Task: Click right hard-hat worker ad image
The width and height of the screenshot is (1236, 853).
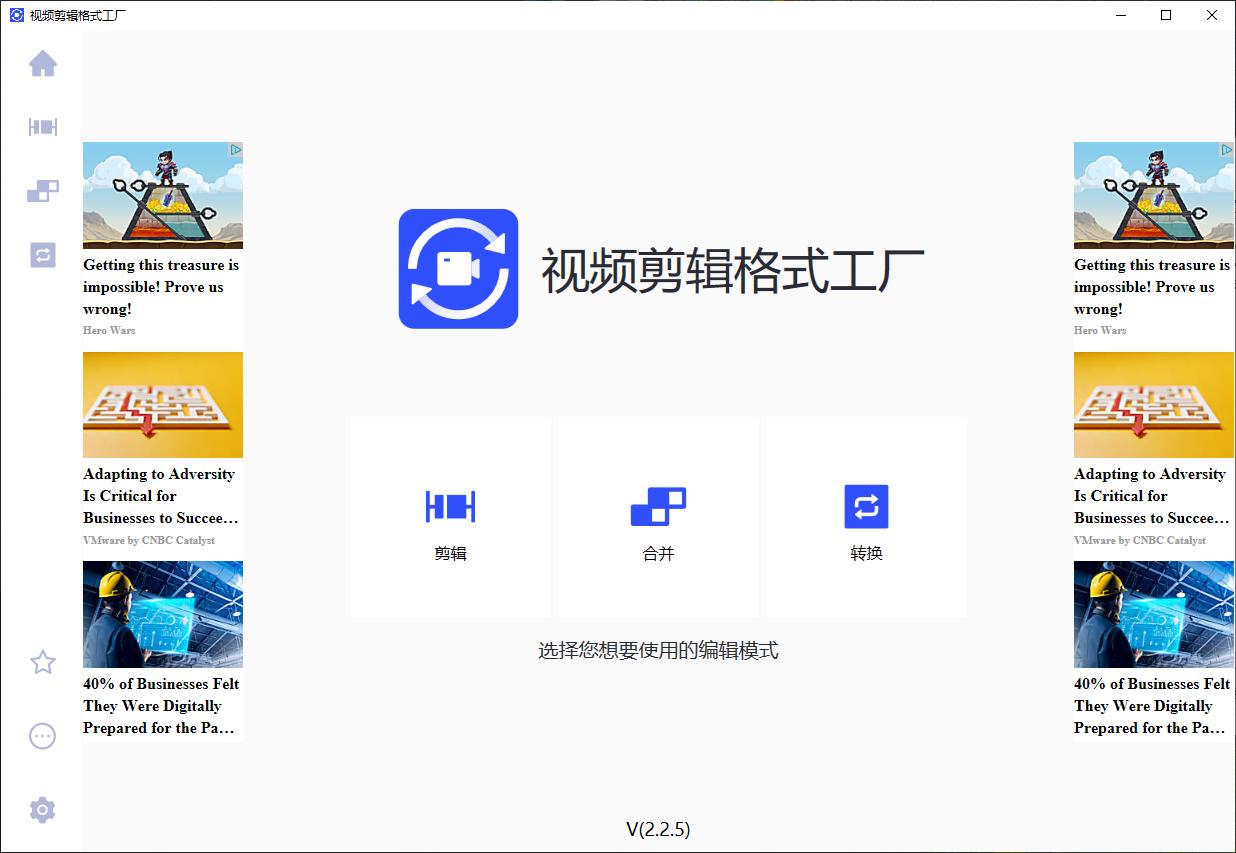Action: (x=1153, y=614)
